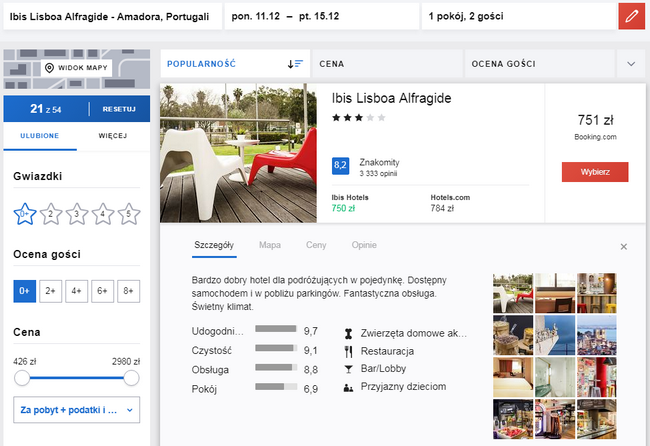Image resolution: width=650 pixels, height=446 pixels.
Task: Open the map view pin icon
Action: [x=50, y=67]
